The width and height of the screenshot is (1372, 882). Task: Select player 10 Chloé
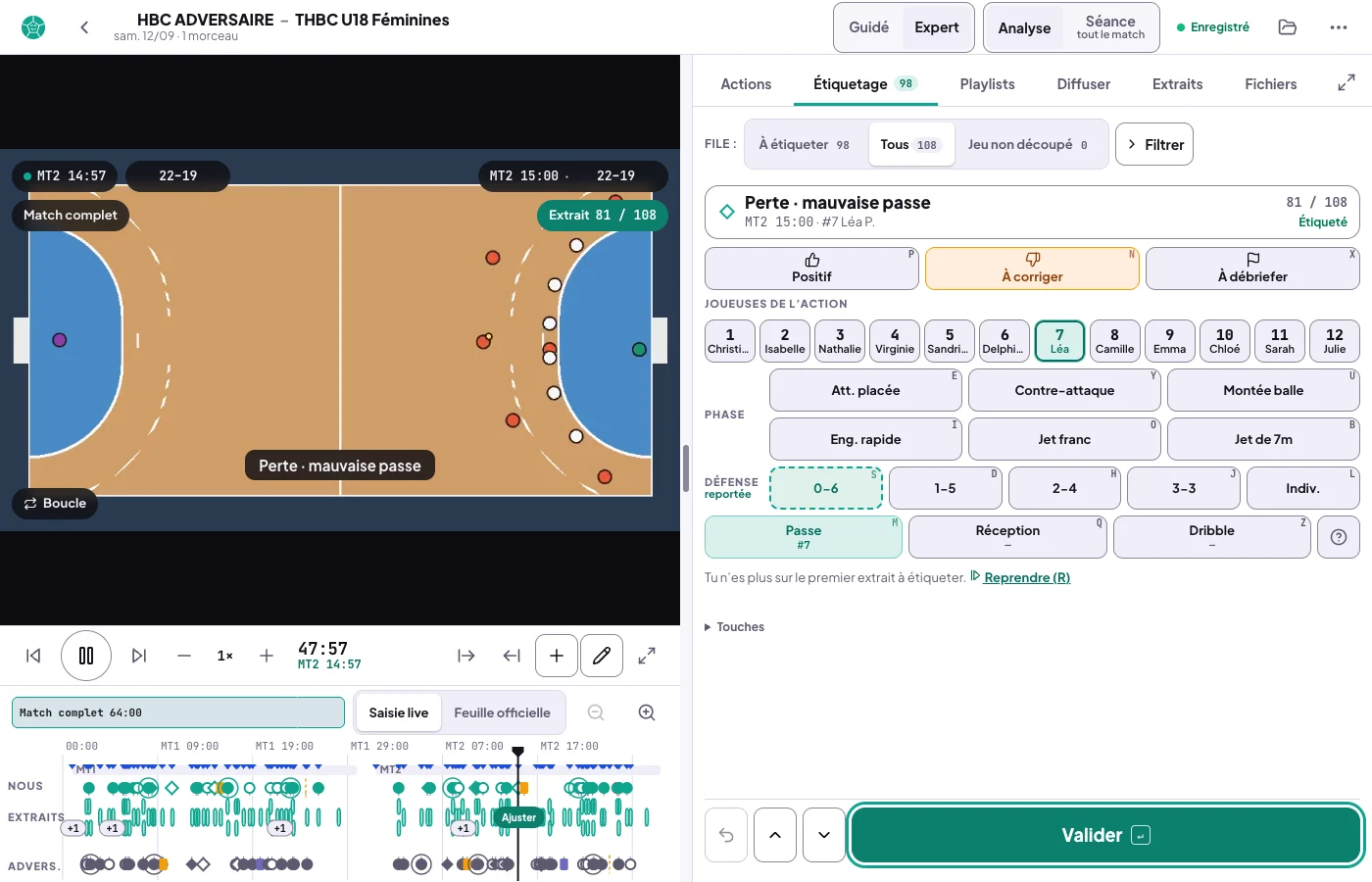click(1225, 341)
